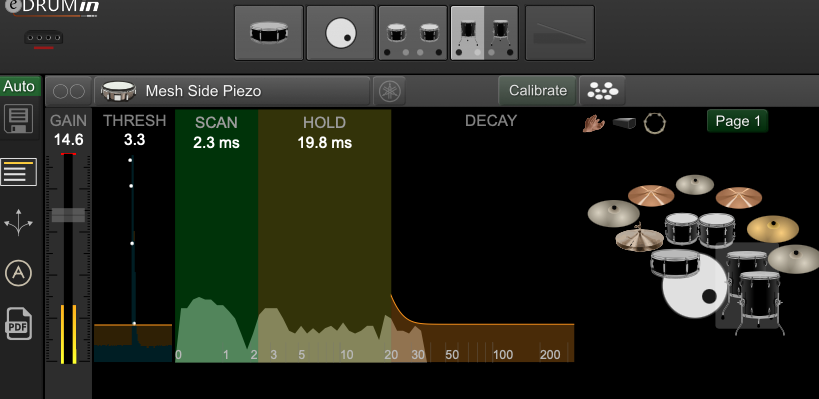
Task: Open the list settings view icon
Action: [x=19, y=171]
